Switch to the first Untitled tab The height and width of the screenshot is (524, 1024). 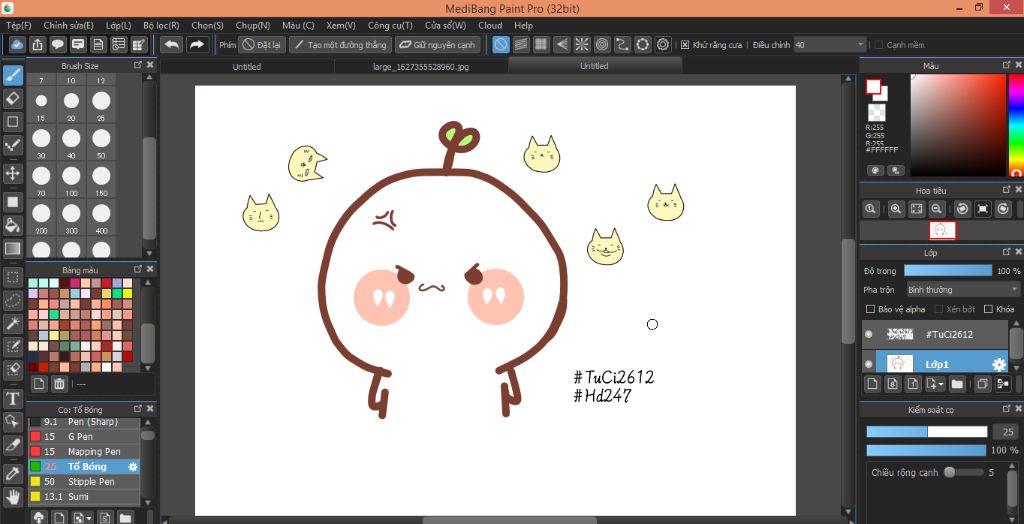click(x=247, y=67)
